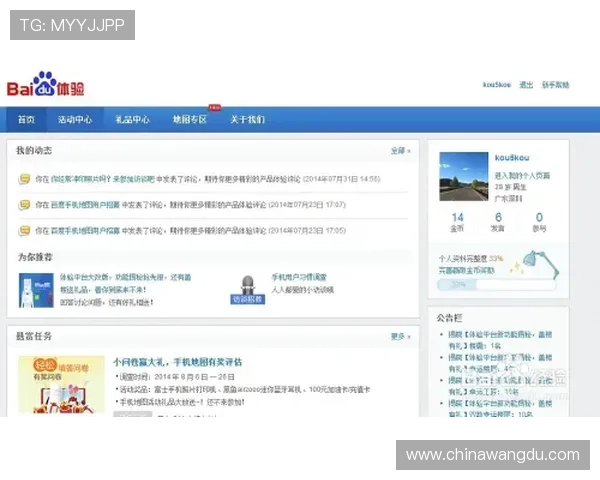Open the 关于我们 tab
Screen dimensions: 600x480
[248, 119]
